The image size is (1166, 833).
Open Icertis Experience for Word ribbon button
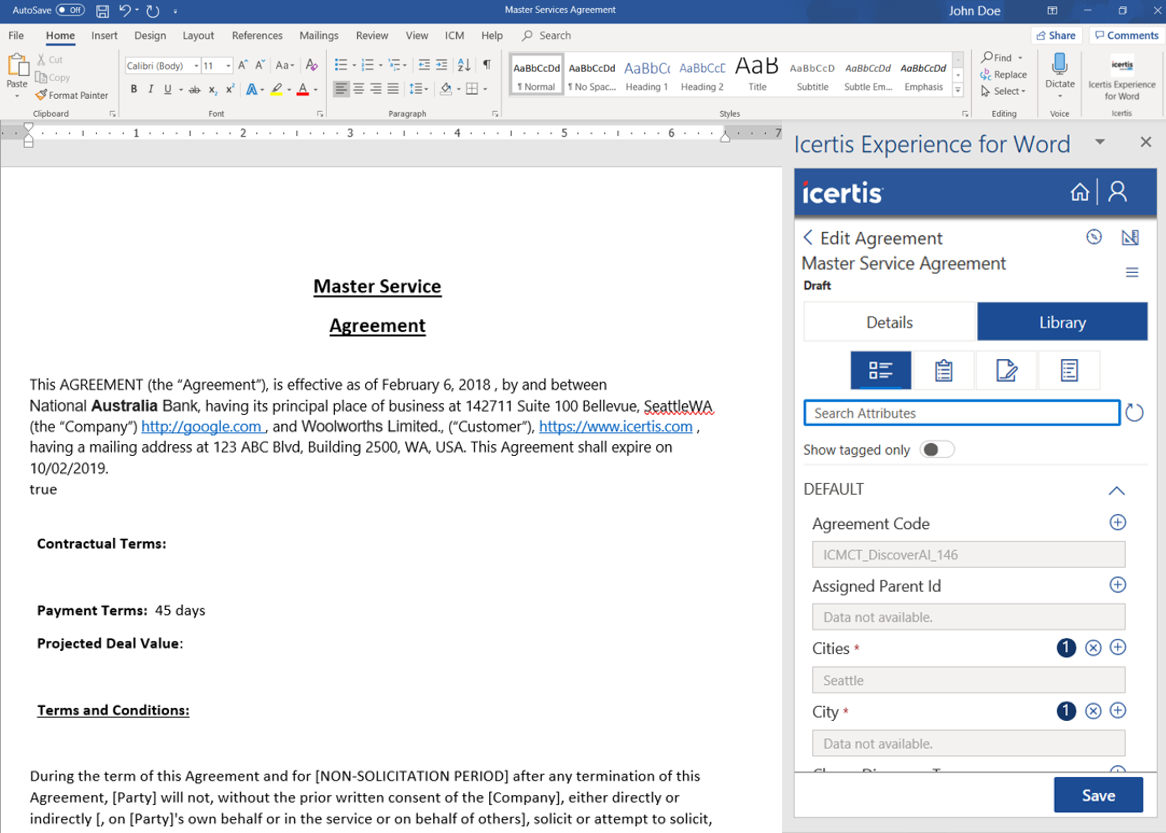1121,79
